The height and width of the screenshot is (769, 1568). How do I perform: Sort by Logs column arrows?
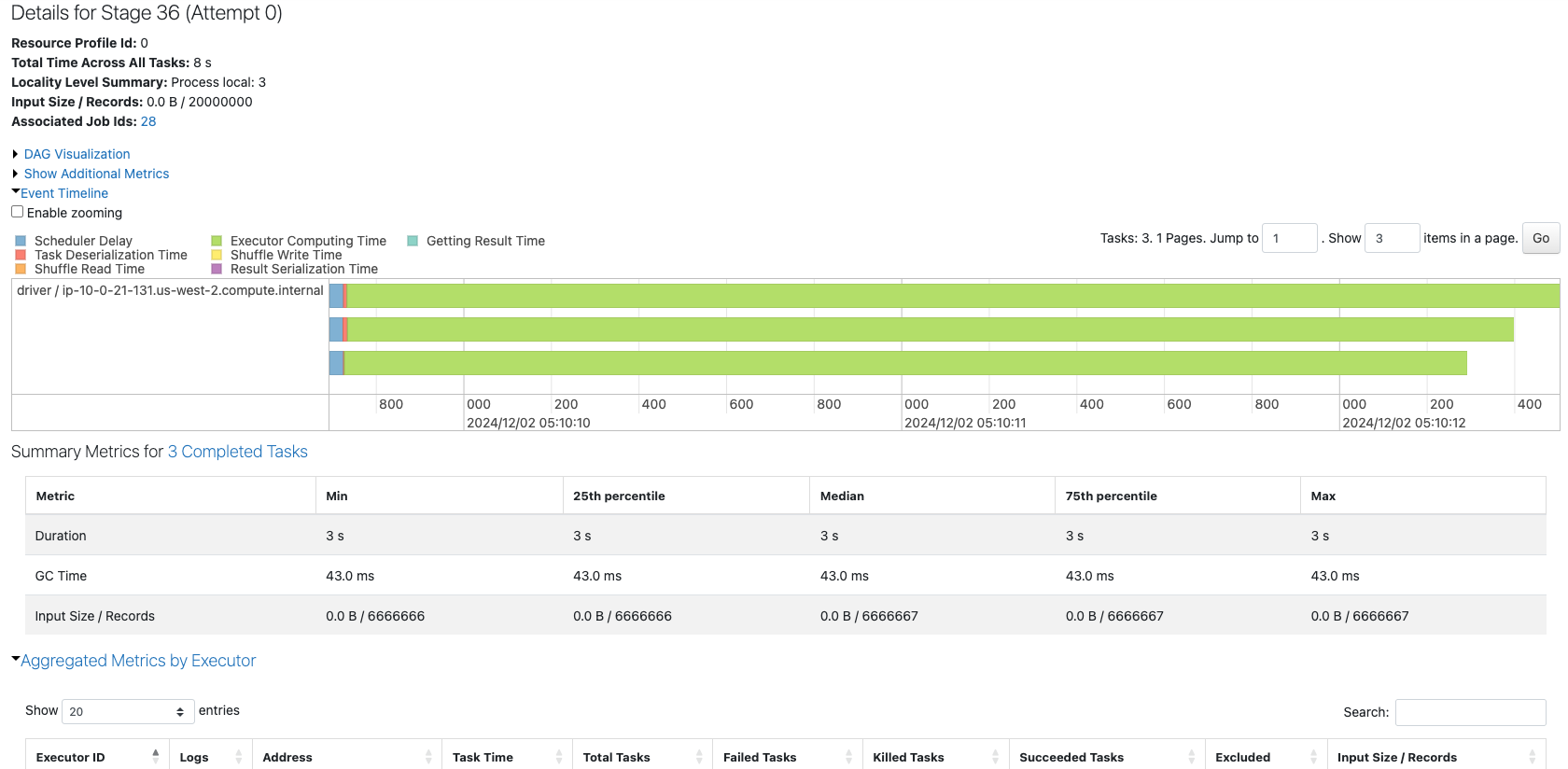click(239, 757)
